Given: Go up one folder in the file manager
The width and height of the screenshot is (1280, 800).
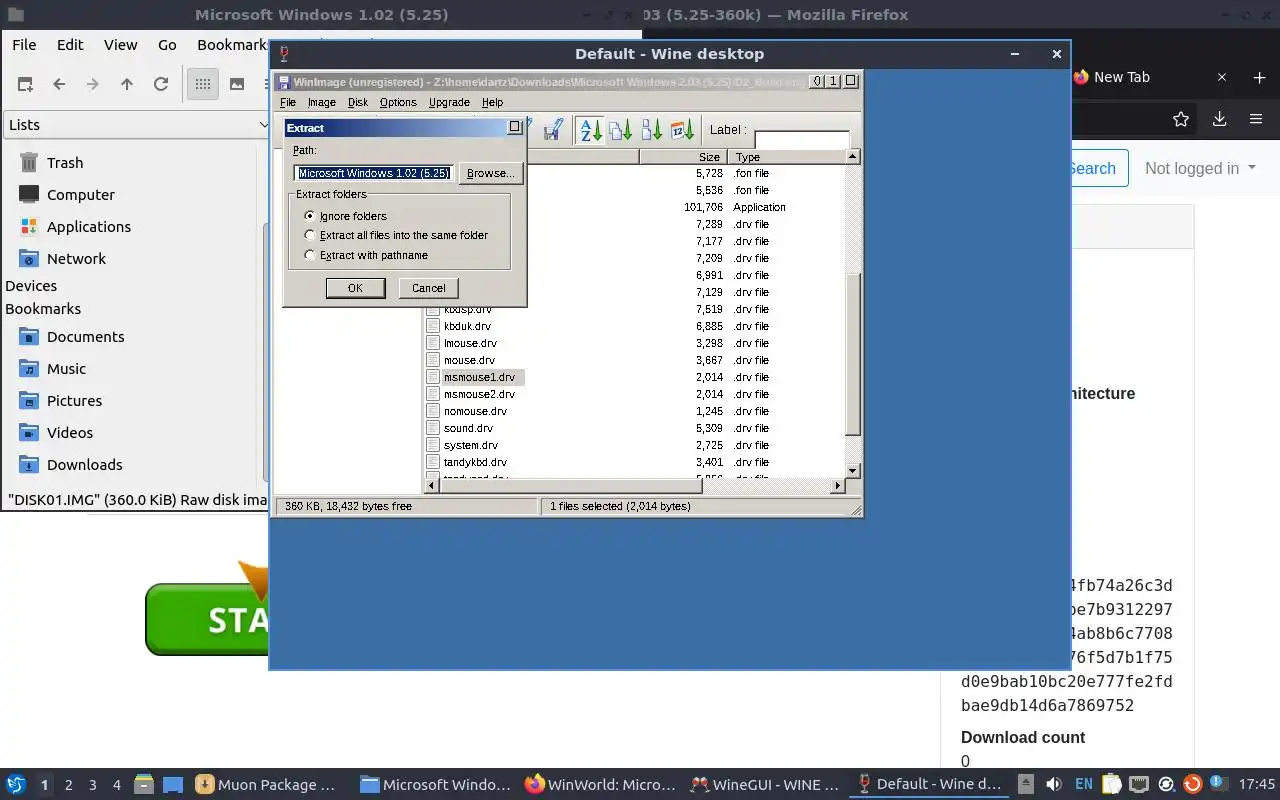Looking at the screenshot, I should point(127,84).
